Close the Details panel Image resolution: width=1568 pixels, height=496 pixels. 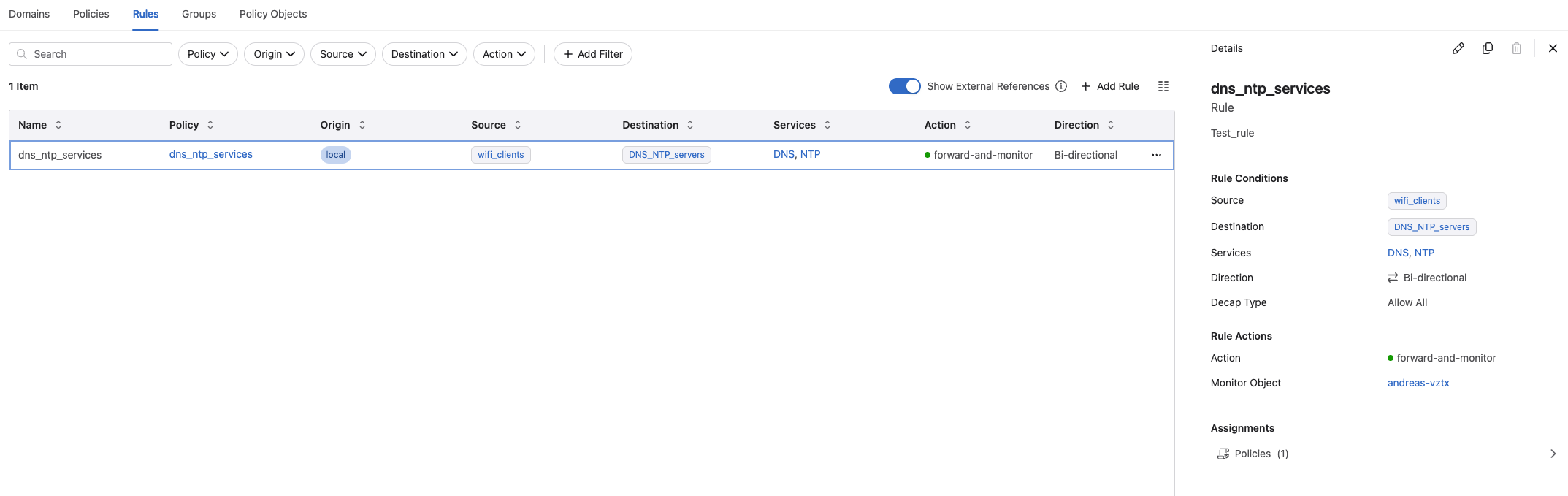coord(1553,48)
